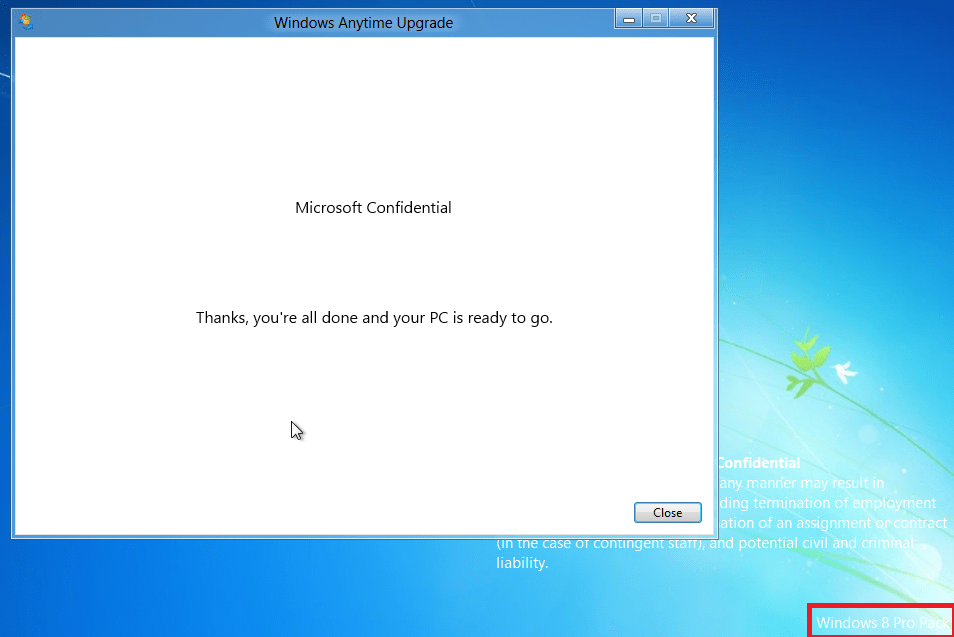The height and width of the screenshot is (637, 954).
Task: Click the 'Thanks, you're all done' message
Action: [374, 318]
